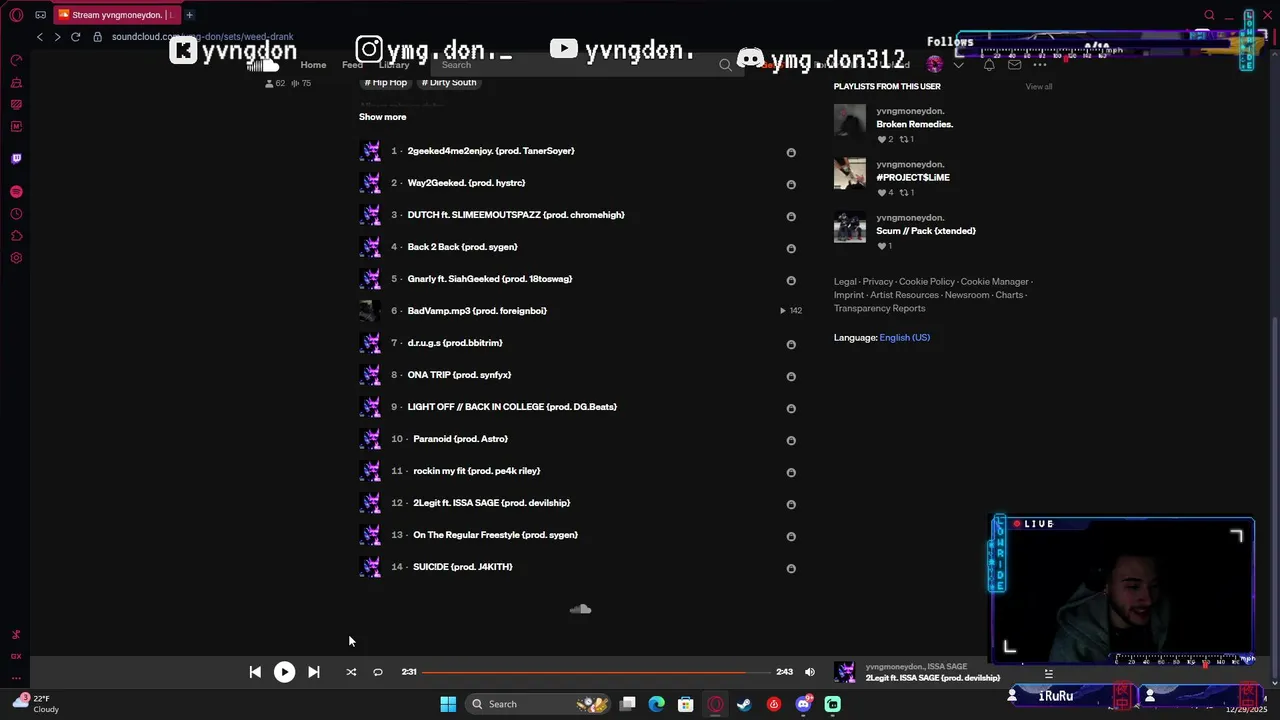The height and width of the screenshot is (720, 1280).
Task: Expand the Show more description
Action: point(382,117)
